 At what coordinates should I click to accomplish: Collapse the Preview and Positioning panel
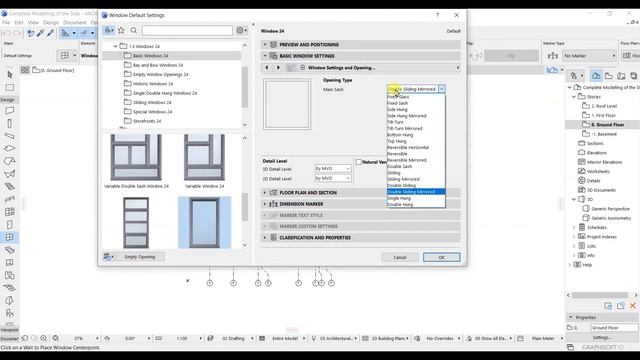point(265,44)
